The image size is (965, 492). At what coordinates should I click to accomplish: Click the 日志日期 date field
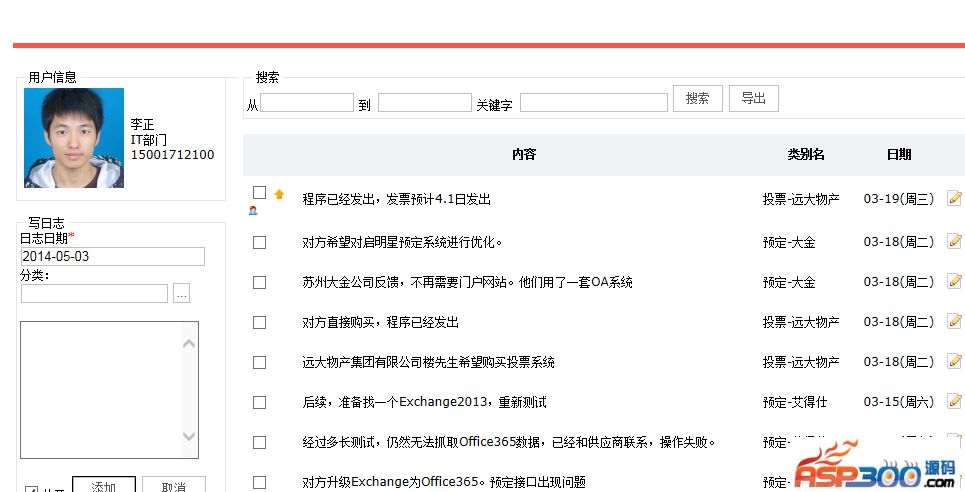click(x=112, y=257)
